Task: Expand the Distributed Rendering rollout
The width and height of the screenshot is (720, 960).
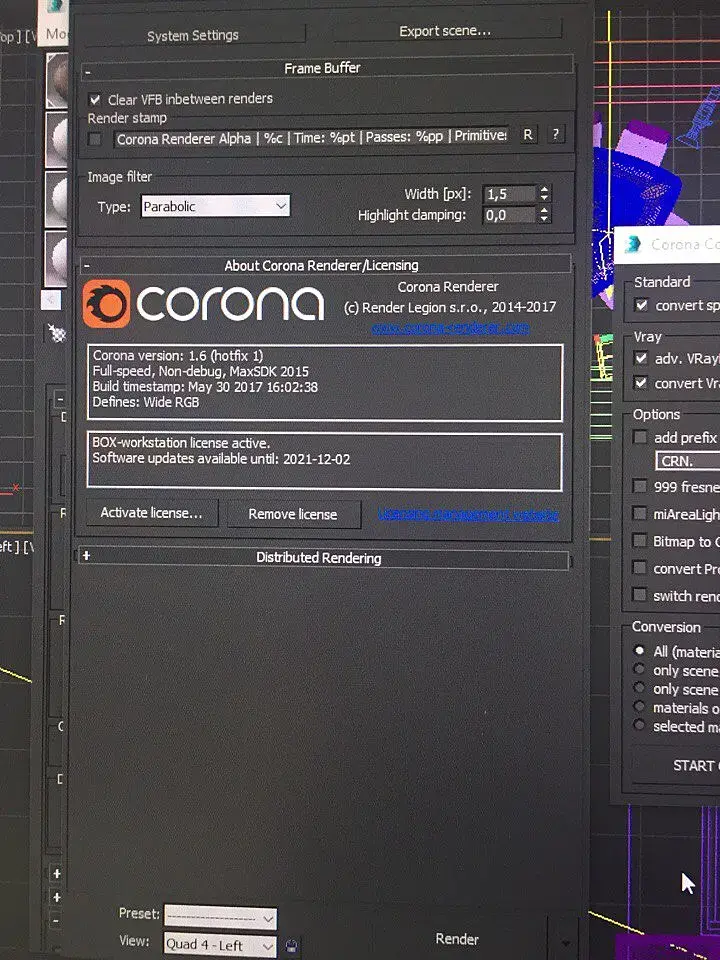Action: click(324, 558)
